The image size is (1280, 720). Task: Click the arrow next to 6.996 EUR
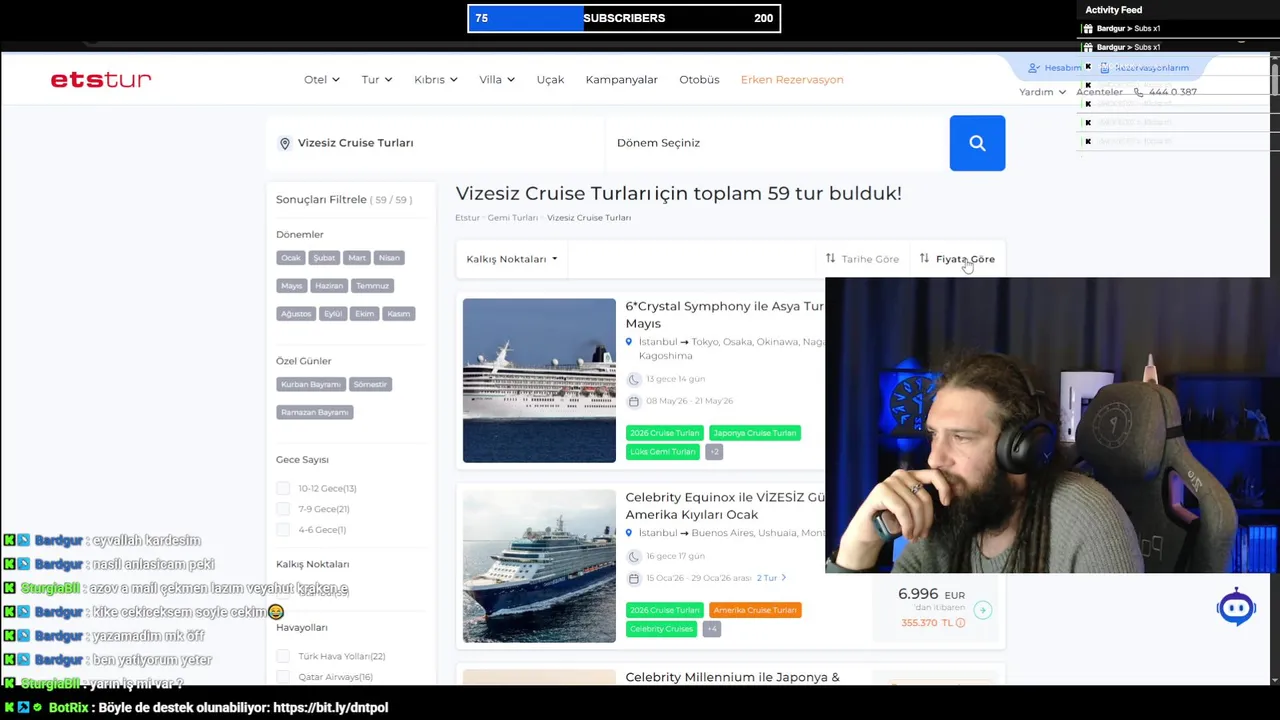click(x=982, y=610)
